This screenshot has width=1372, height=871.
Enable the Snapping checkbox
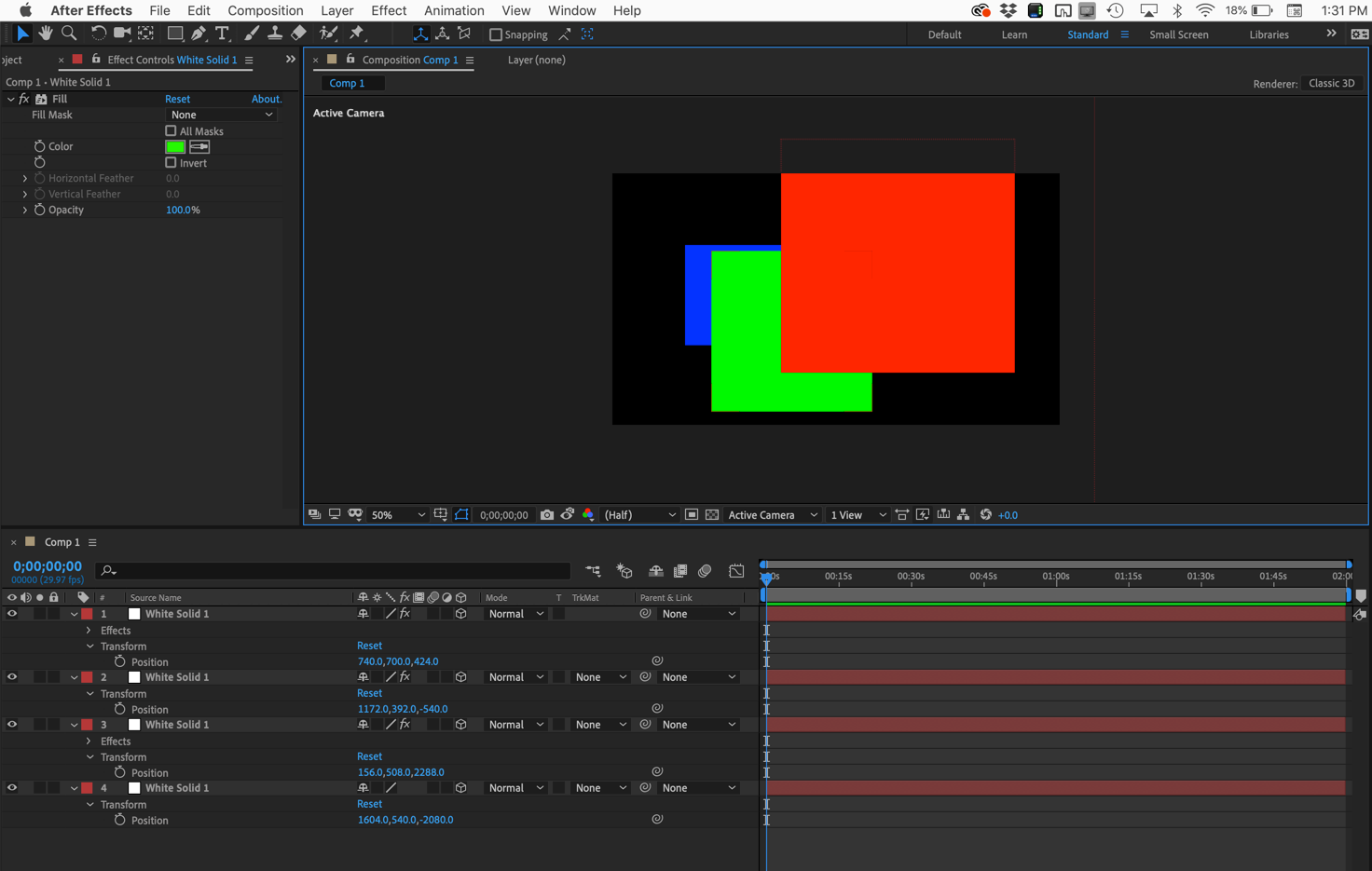click(x=496, y=34)
